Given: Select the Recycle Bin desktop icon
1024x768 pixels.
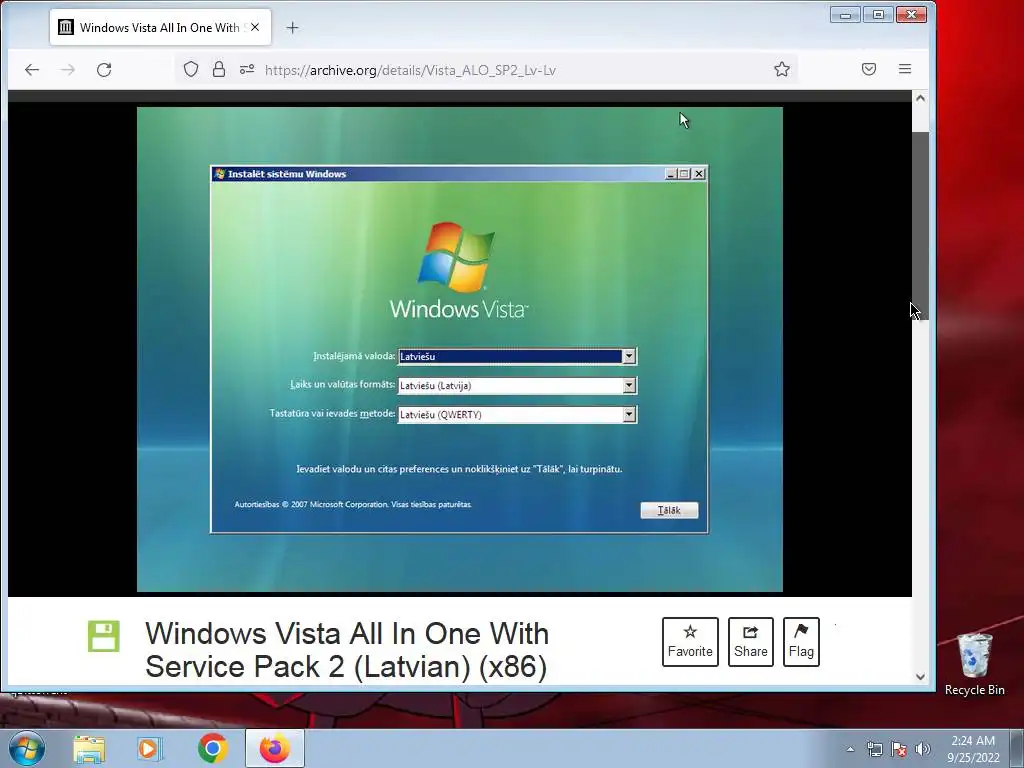Looking at the screenshot, I should (x=974, y=665).
